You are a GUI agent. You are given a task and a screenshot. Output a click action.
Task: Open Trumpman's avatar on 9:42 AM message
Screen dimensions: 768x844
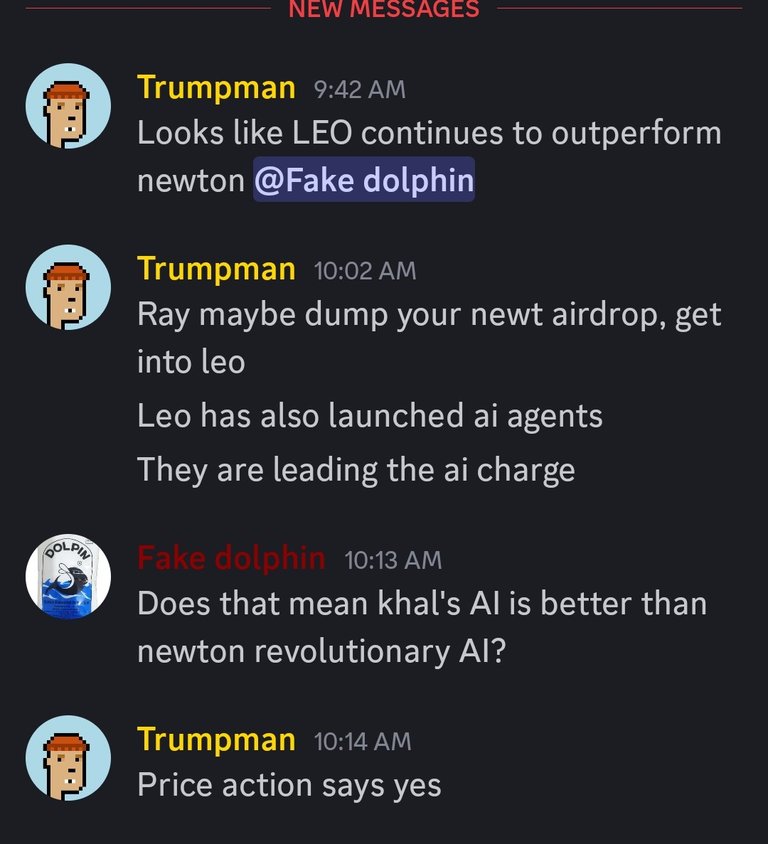click(68, 106)
